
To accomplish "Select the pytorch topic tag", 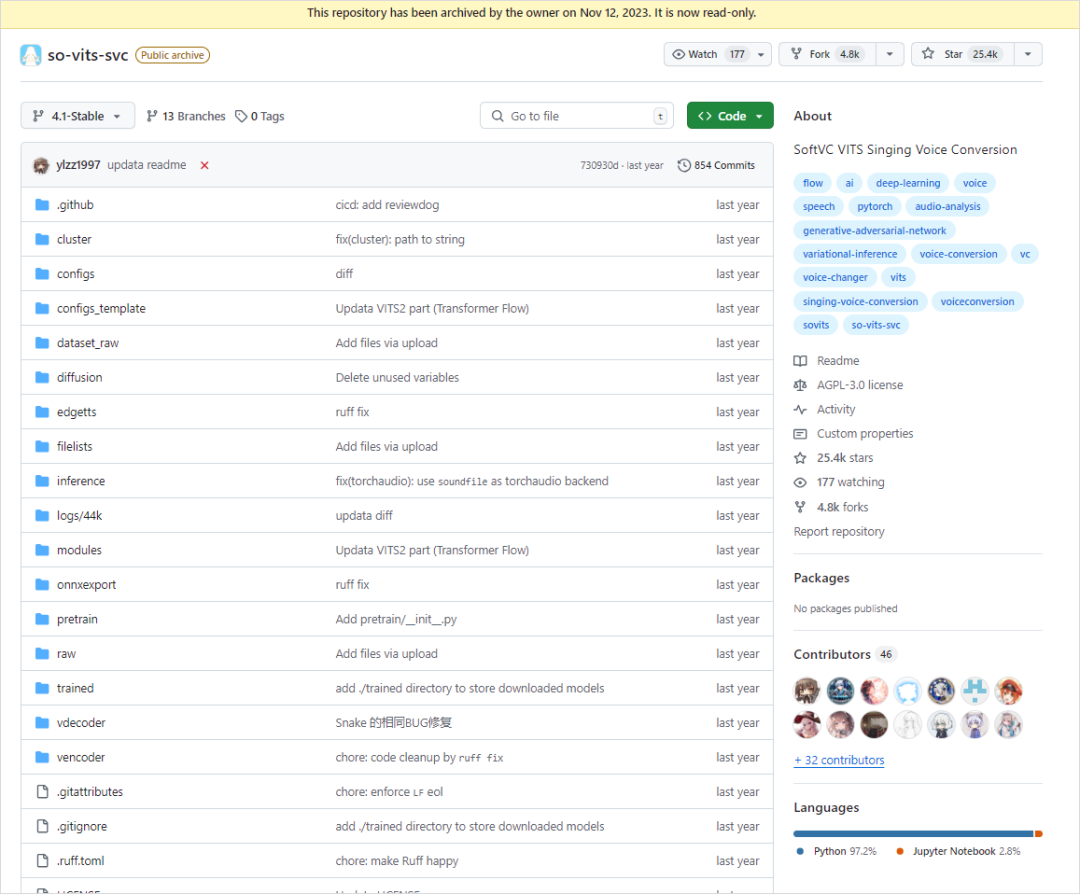I will pos(875,207).
